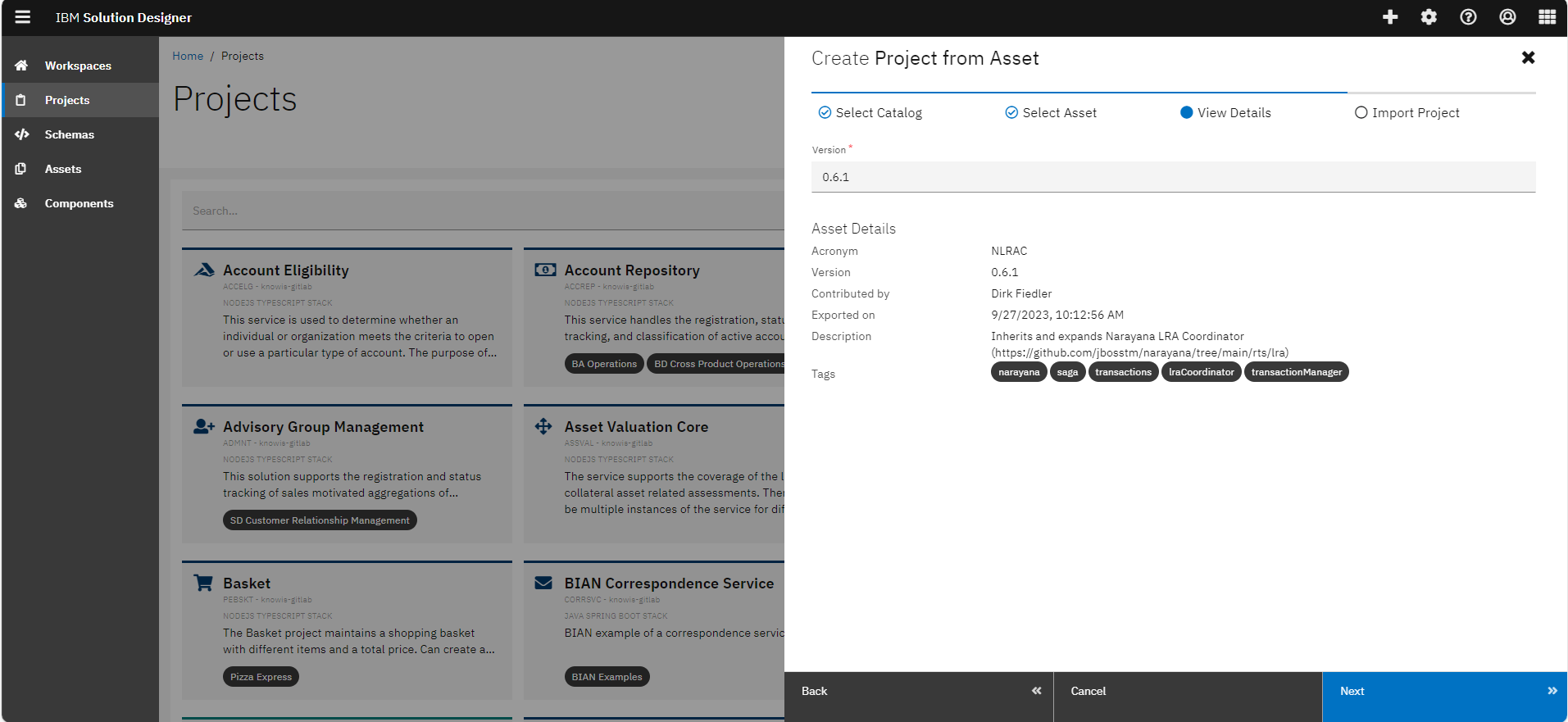Image resolution: width=1568 pixels, height=722 pixels.
Task: Open the Assets menu item
Action: [x=80, y=169]
